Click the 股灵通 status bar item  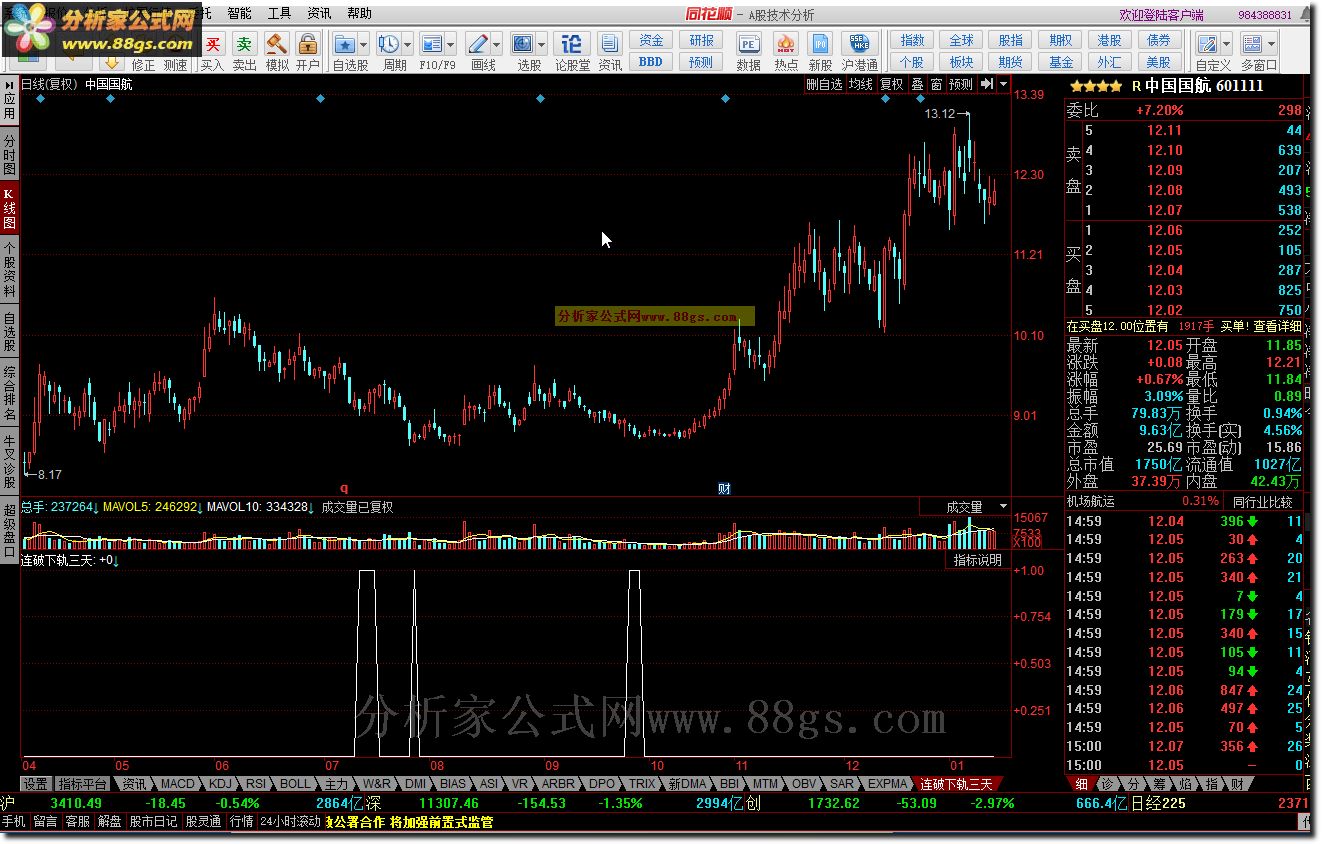(x=203, y=821)
